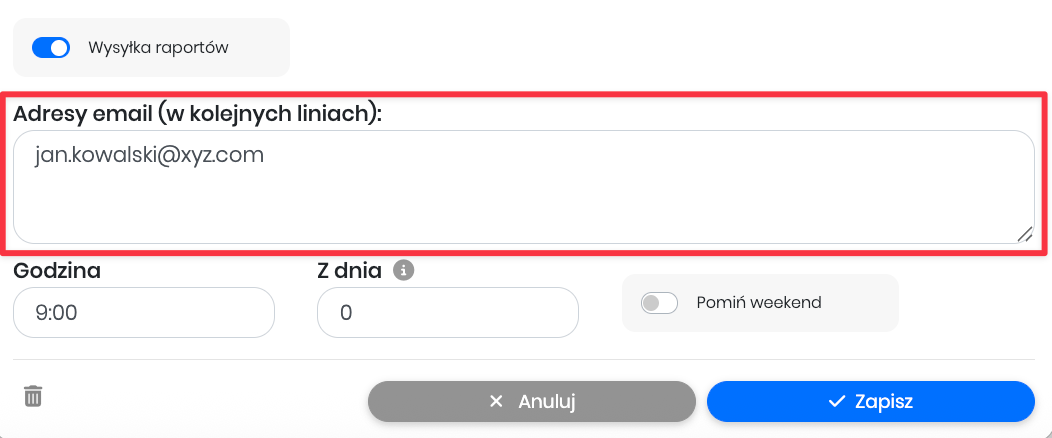This screenshot has width=1052, height=438.
Task: Click the Godzina time input field
Action: tap(143, 313)
